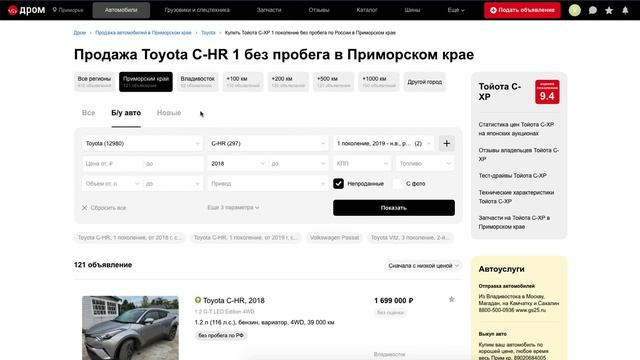Viewport: 640px width, 360px height.
Task: Open the messages chat bubble icon
Action: pos(593,11)
